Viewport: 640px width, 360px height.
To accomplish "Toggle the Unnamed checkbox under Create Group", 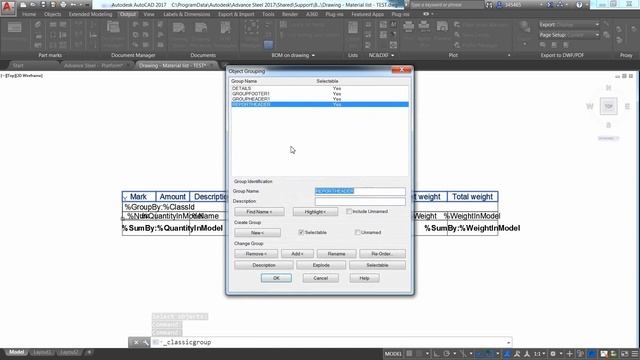I will pos(358,232).
